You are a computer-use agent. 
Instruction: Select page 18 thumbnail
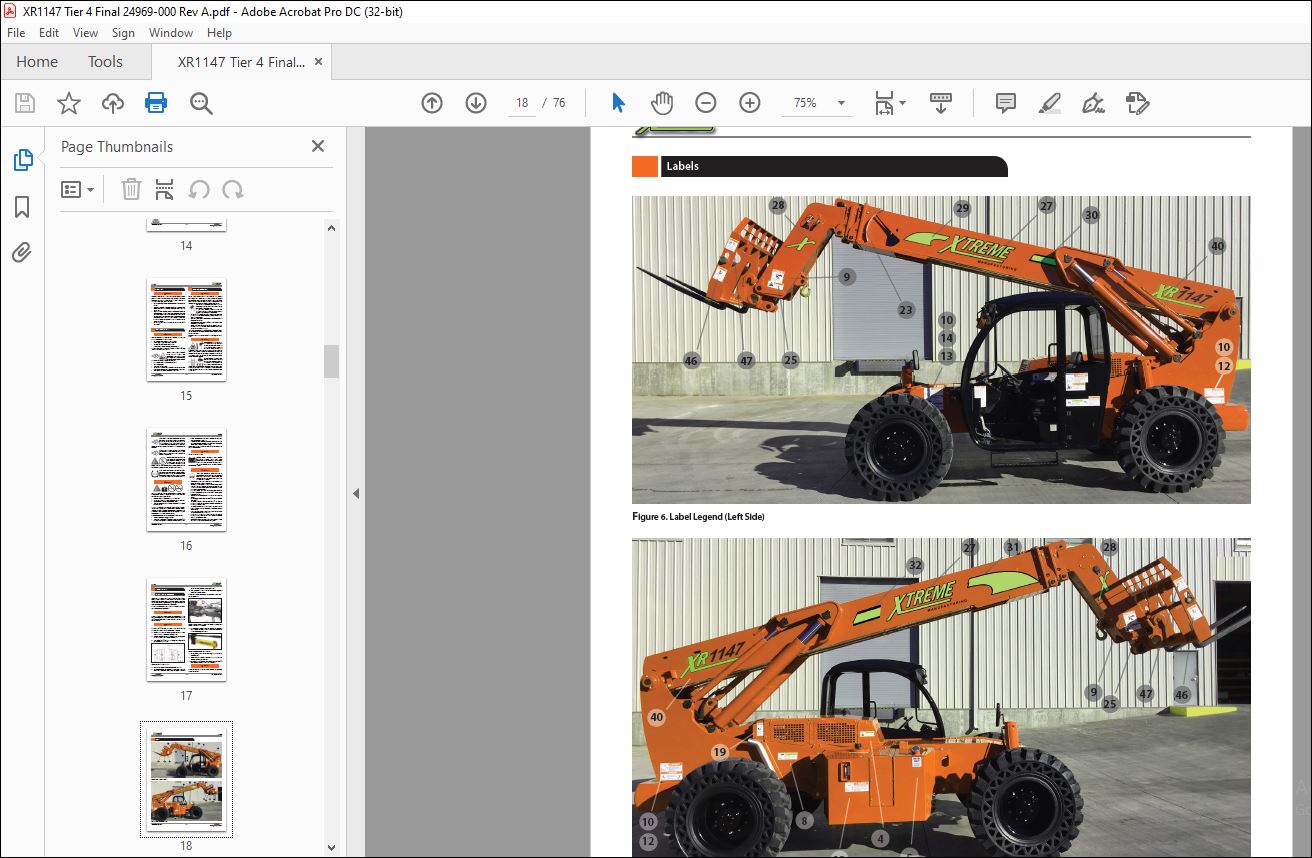click(x=186, y=779)
